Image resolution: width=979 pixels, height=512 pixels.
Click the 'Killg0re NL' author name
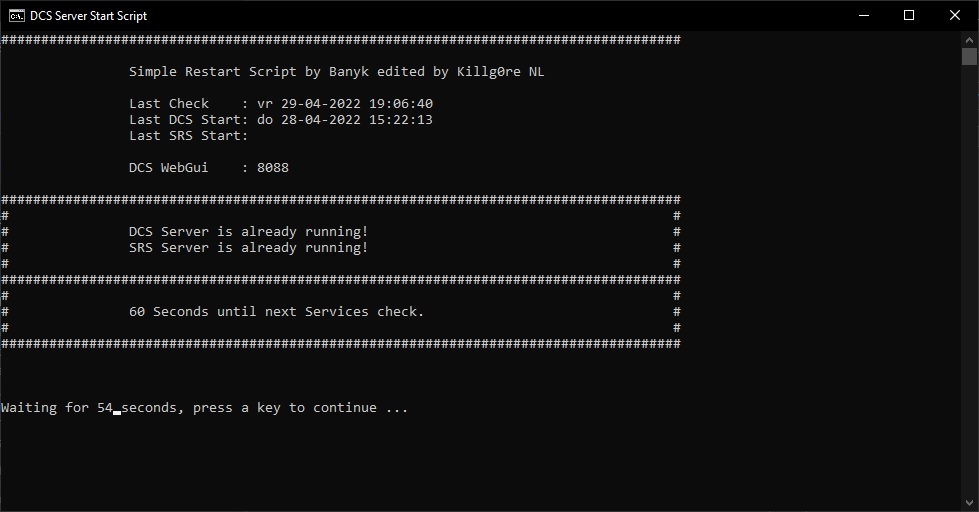coord(507,72)
